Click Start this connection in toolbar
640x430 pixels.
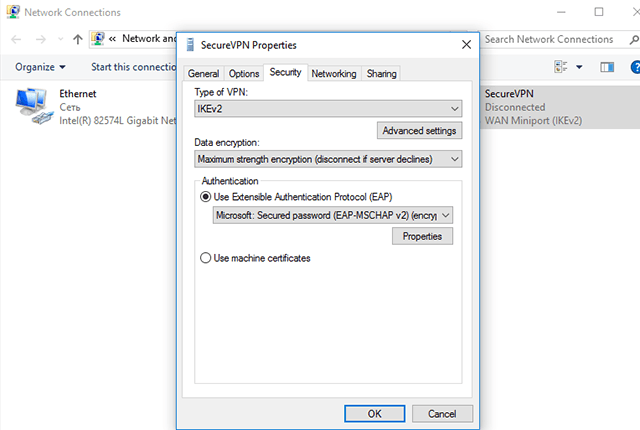point(133,67)
